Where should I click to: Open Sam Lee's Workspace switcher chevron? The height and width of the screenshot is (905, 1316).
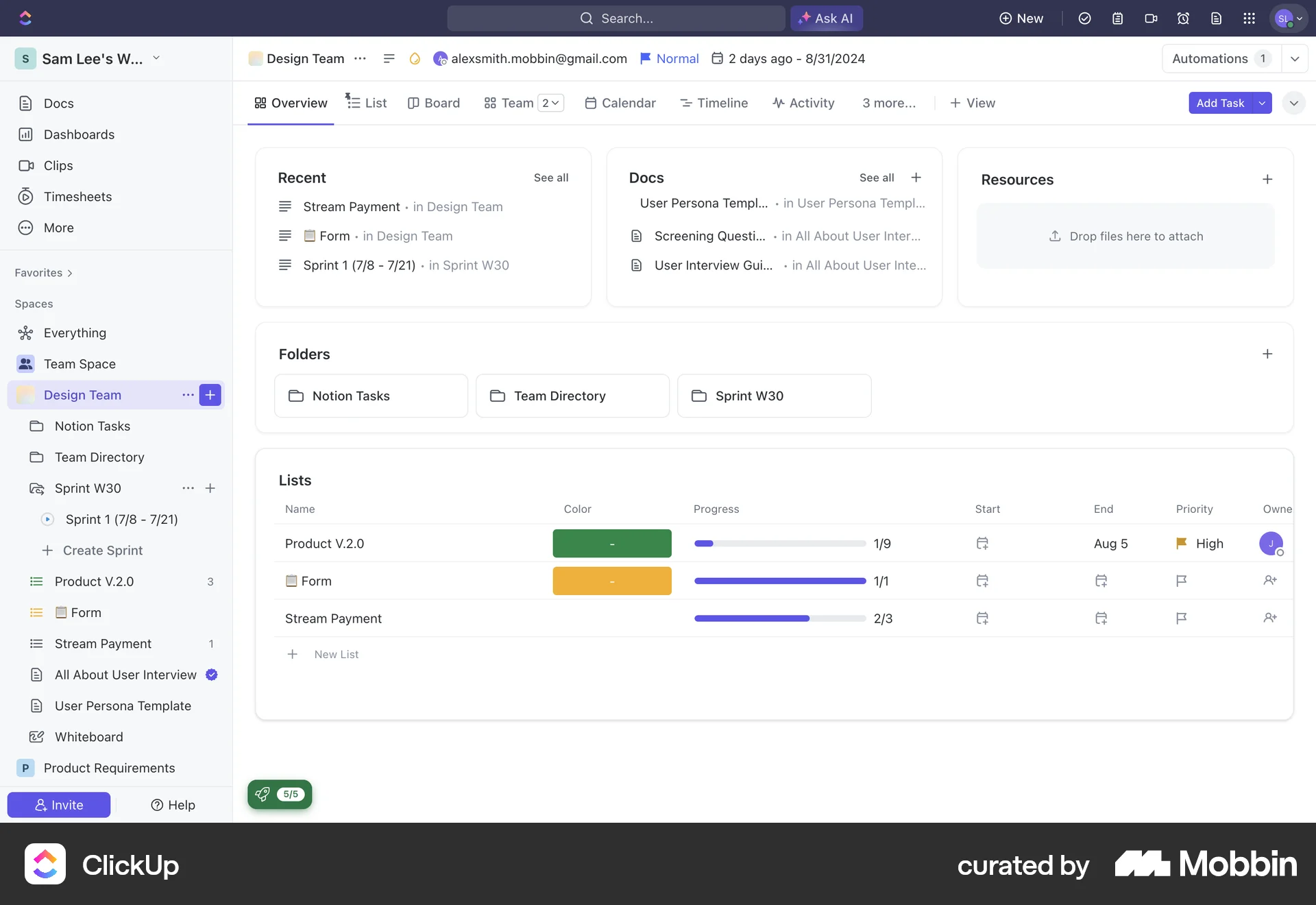pos(156,58)
